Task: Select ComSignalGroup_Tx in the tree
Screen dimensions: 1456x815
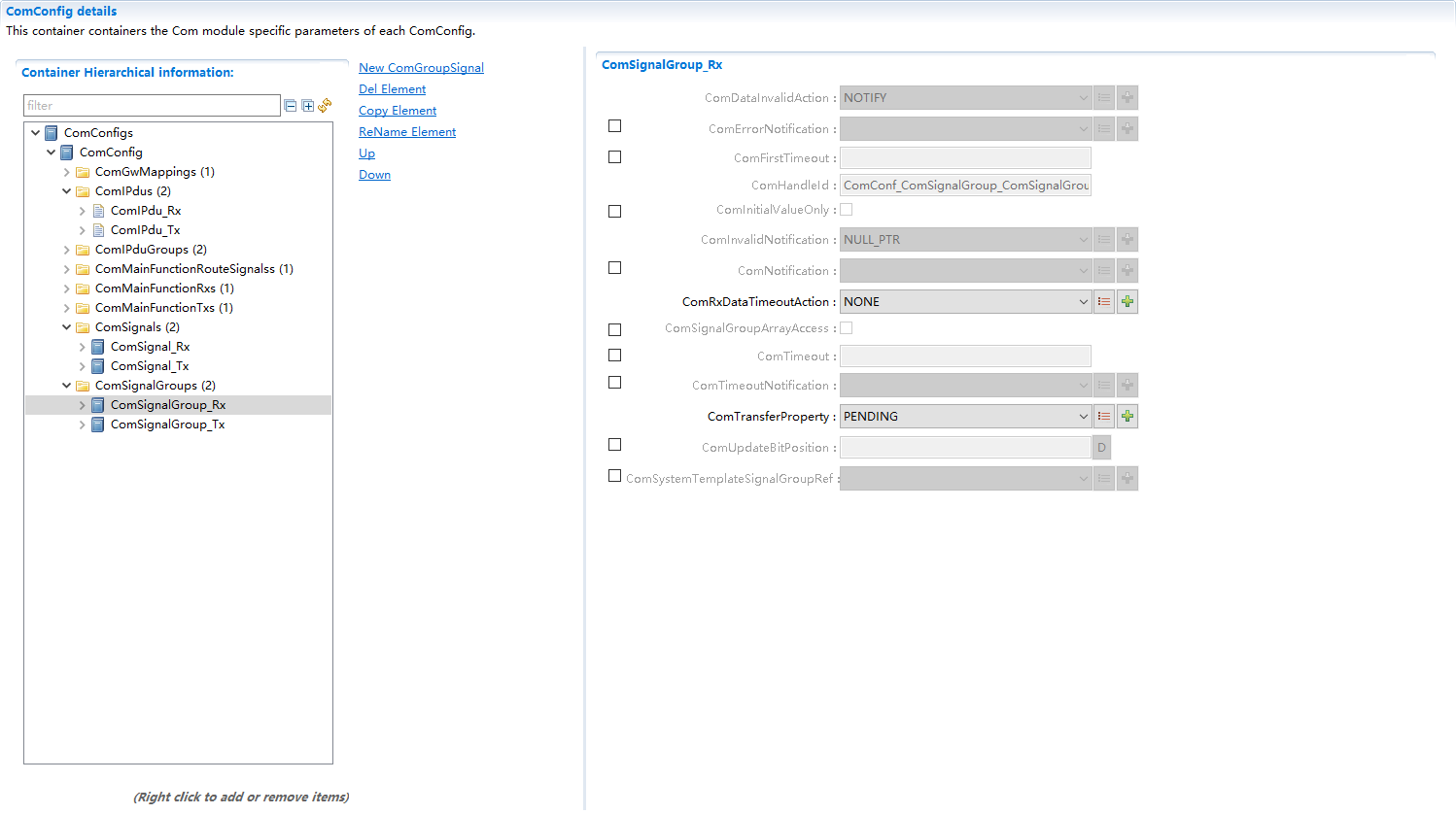Action: (167, 424)
